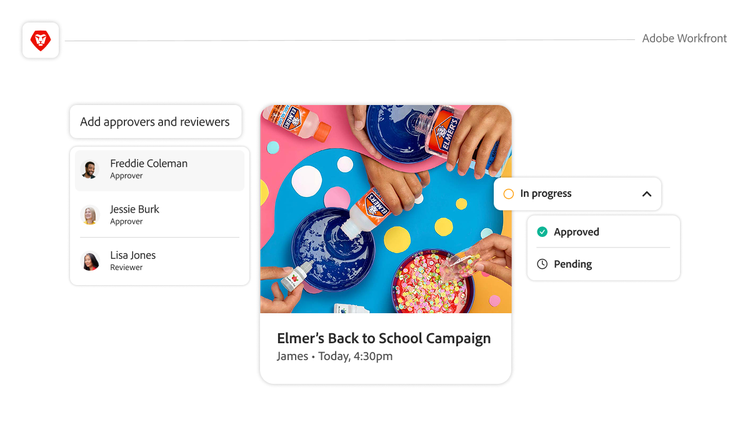Select the Approved status option
Viewport: 750px width, 422px height.
(x=576, y=232)
